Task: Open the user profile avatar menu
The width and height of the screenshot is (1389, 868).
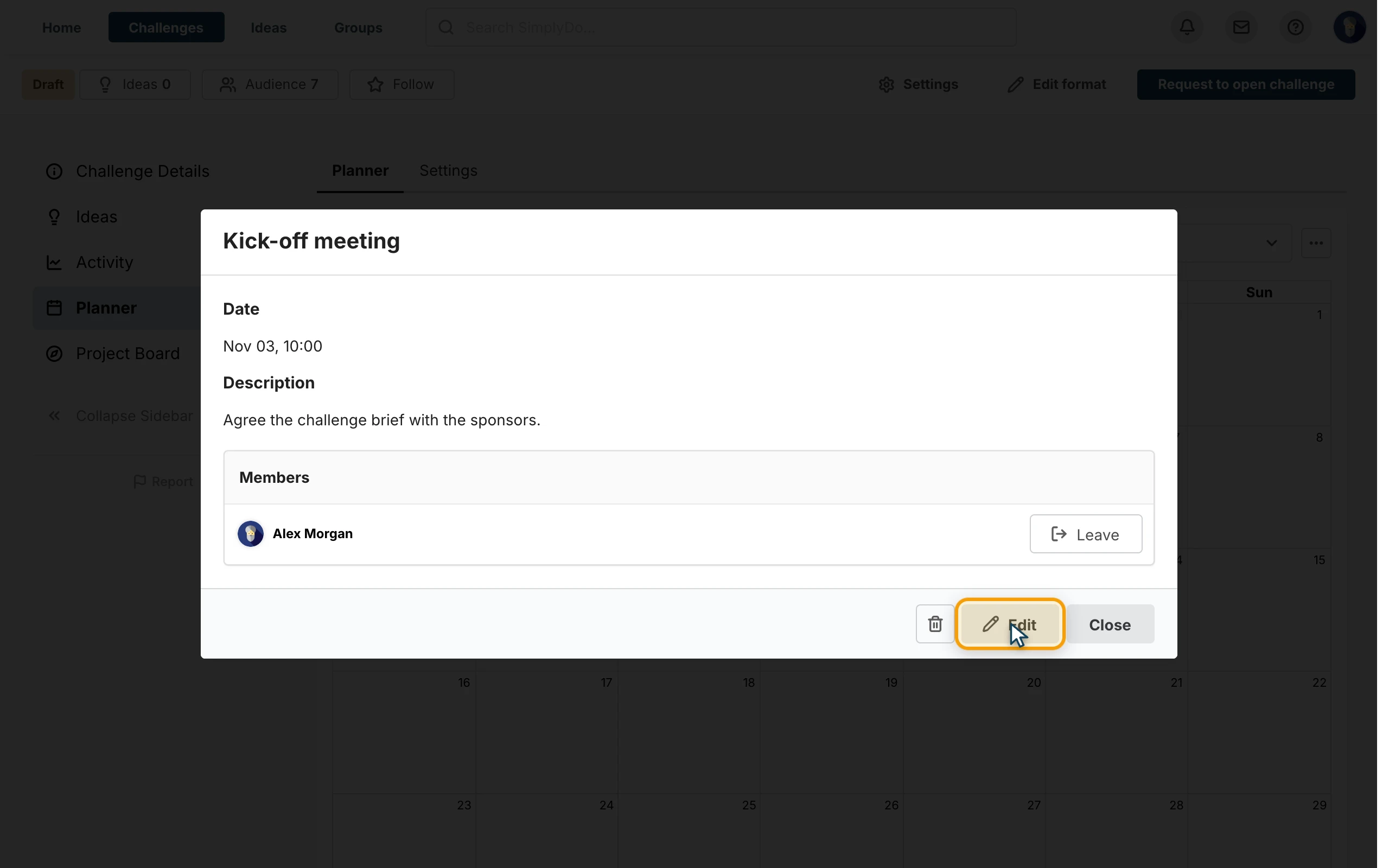Action: (x=1349, y=27)
